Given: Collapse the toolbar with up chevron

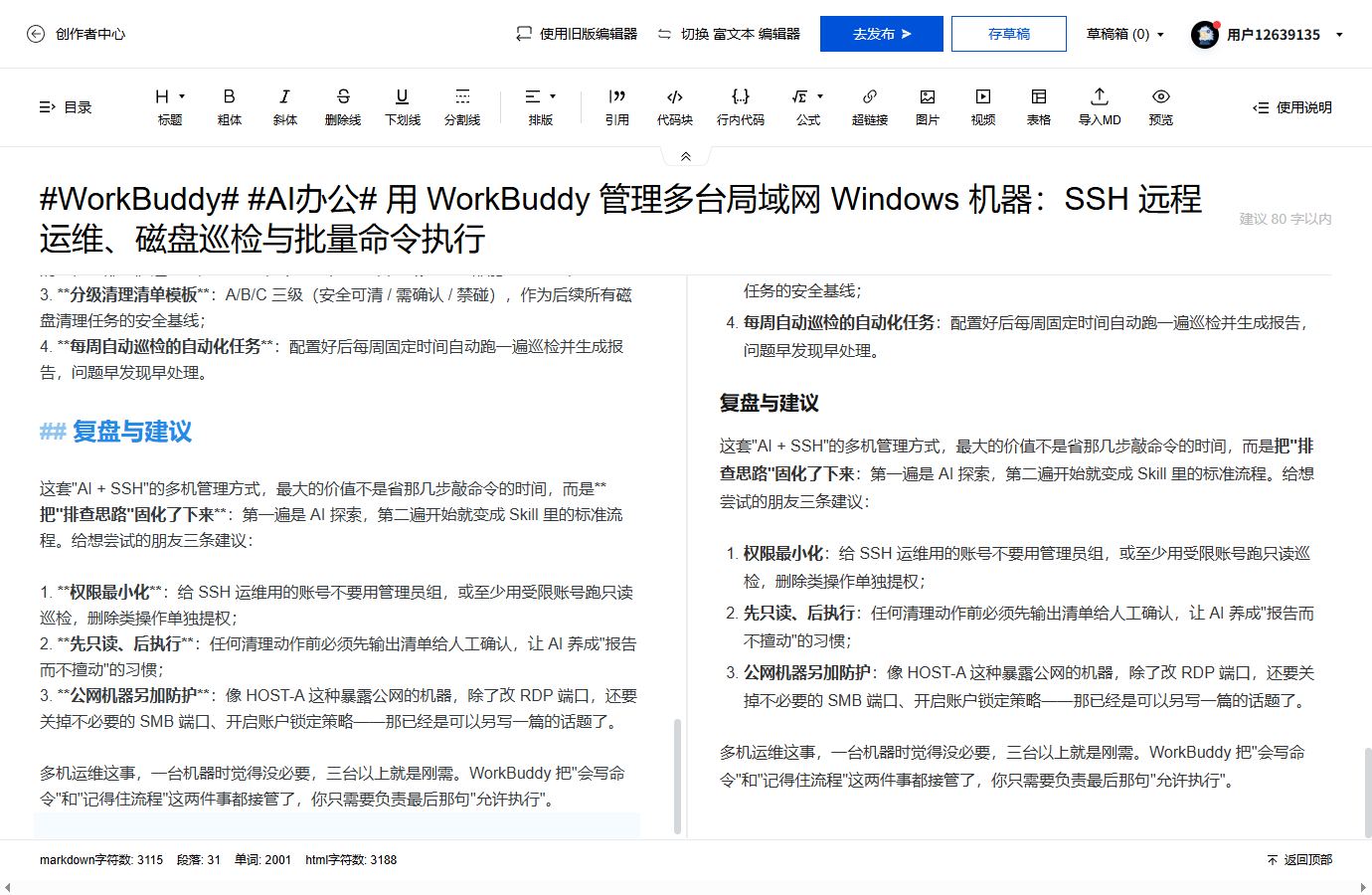Looking at the screenshot, I should coord(686,156).
